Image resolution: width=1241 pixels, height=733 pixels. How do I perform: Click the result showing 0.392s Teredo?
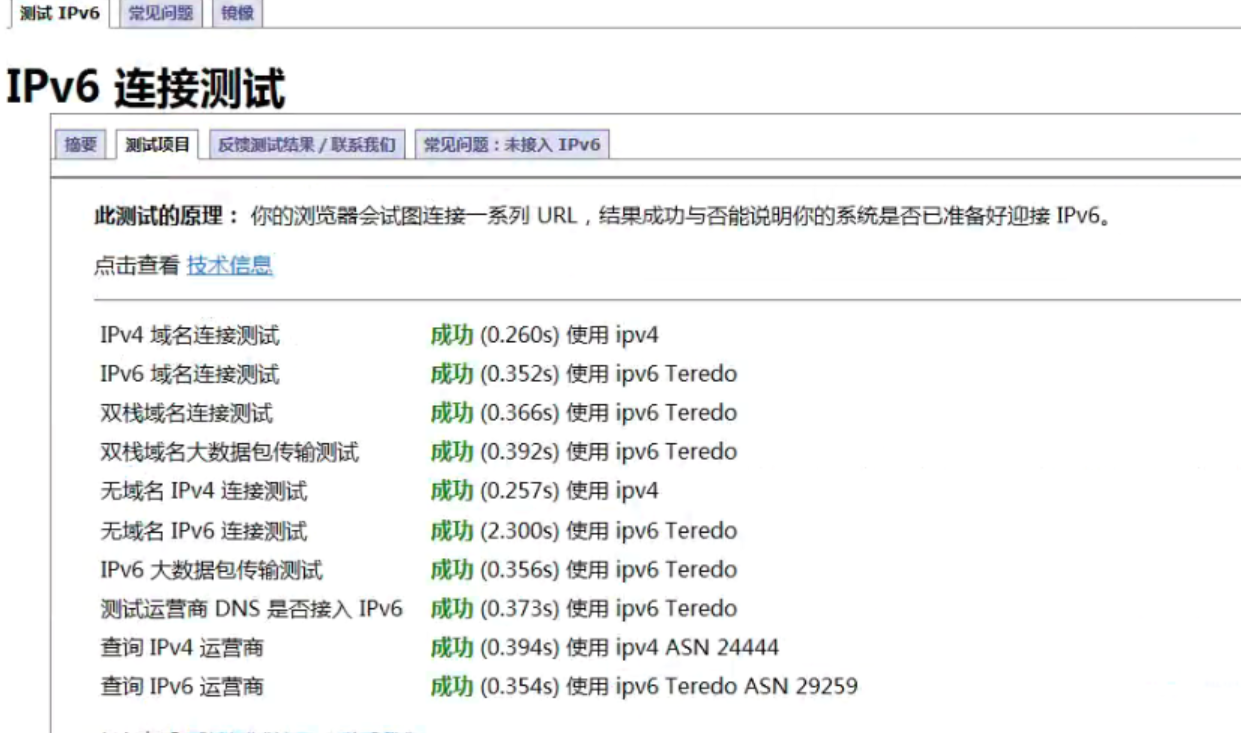click(583, 452)
